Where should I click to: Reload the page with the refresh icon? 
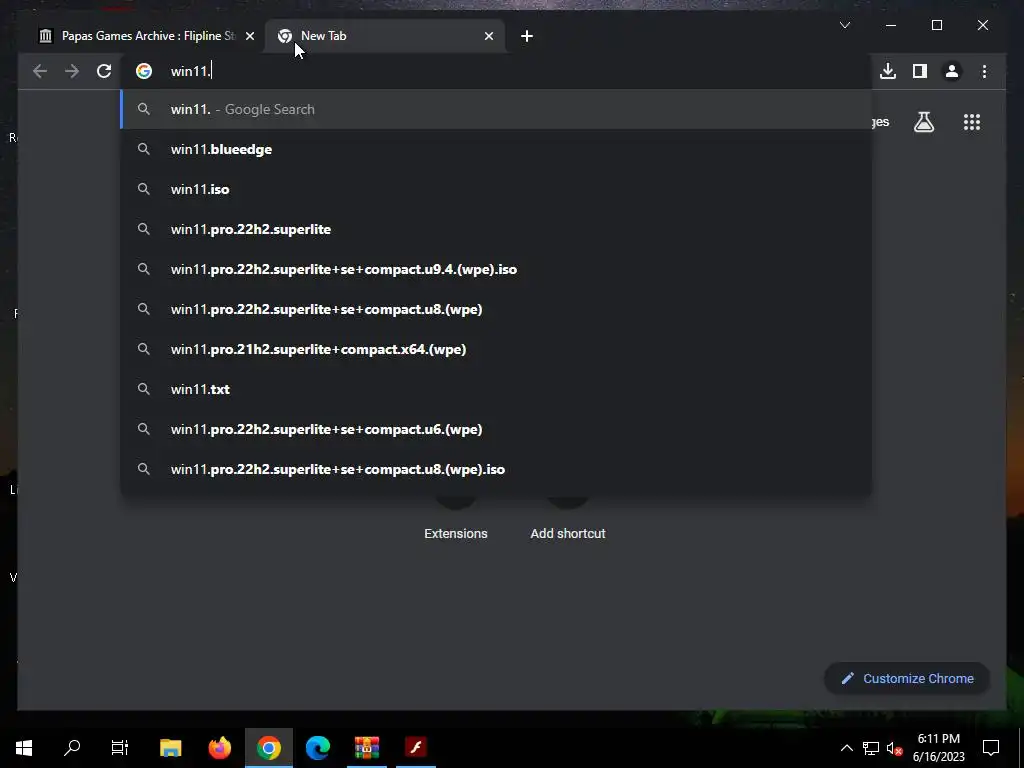(104, 71)
